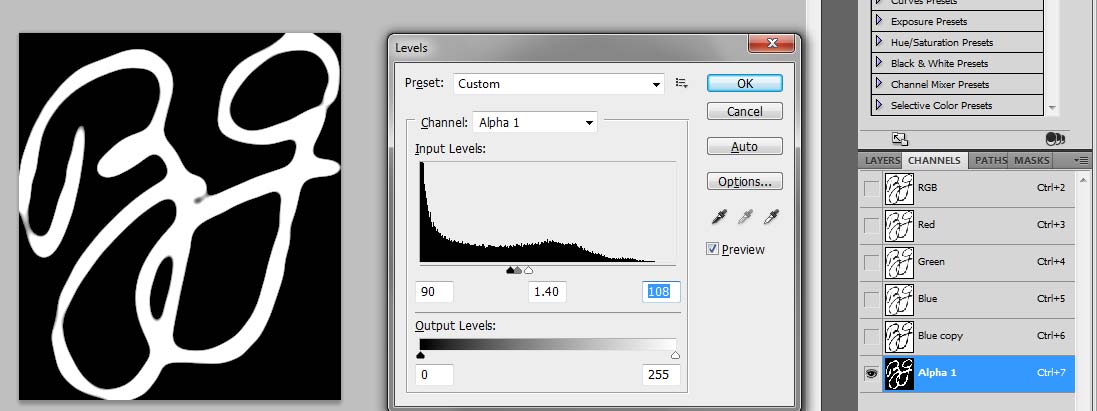Show the RGB channel visibility

coord(871,188)
